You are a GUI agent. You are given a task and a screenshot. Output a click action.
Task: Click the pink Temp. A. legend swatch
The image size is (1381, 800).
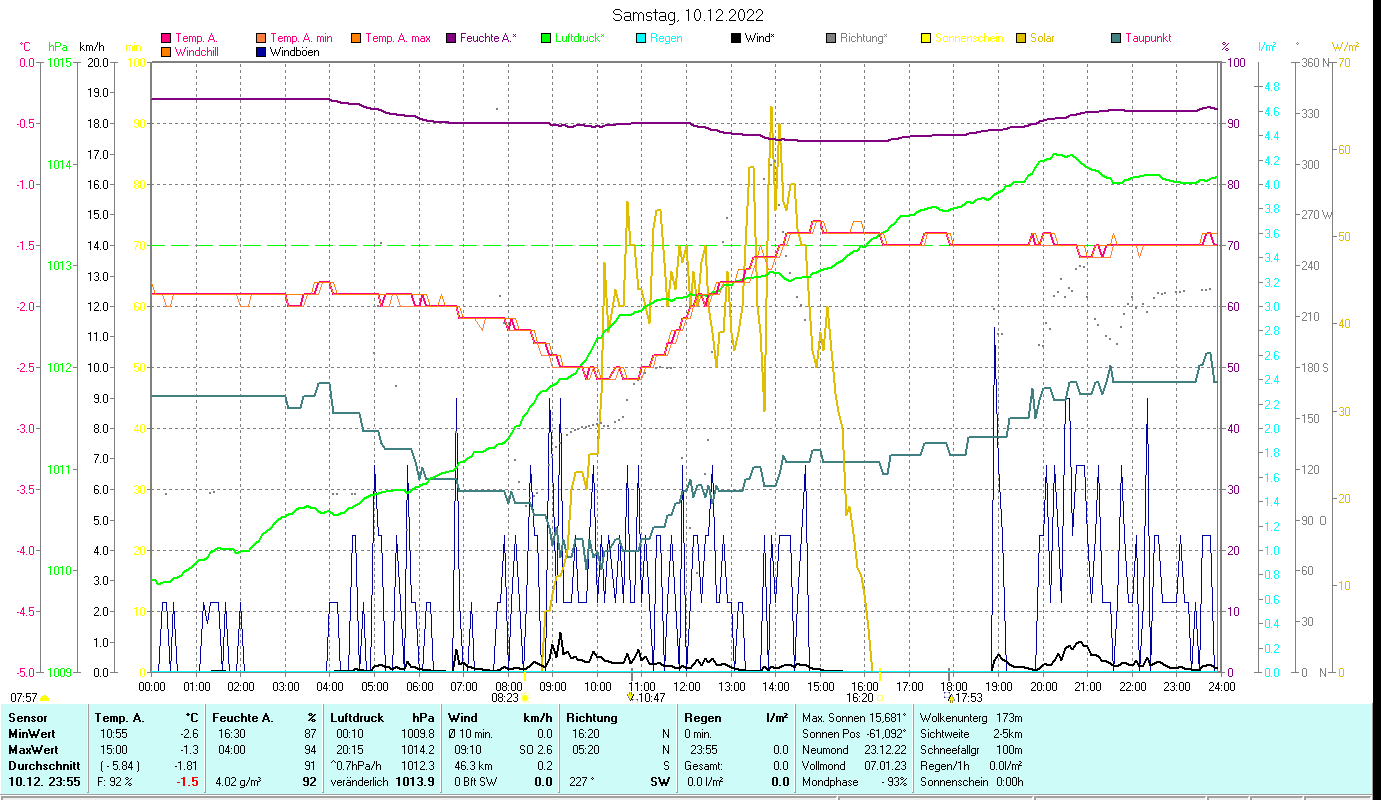[x=166, y=39]
